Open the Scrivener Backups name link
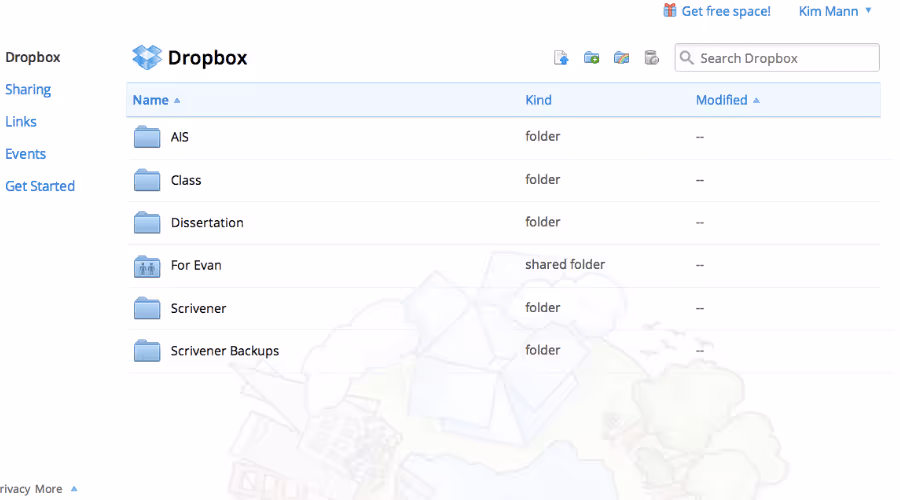Screen dimensions: 900x500 point(225,351)
